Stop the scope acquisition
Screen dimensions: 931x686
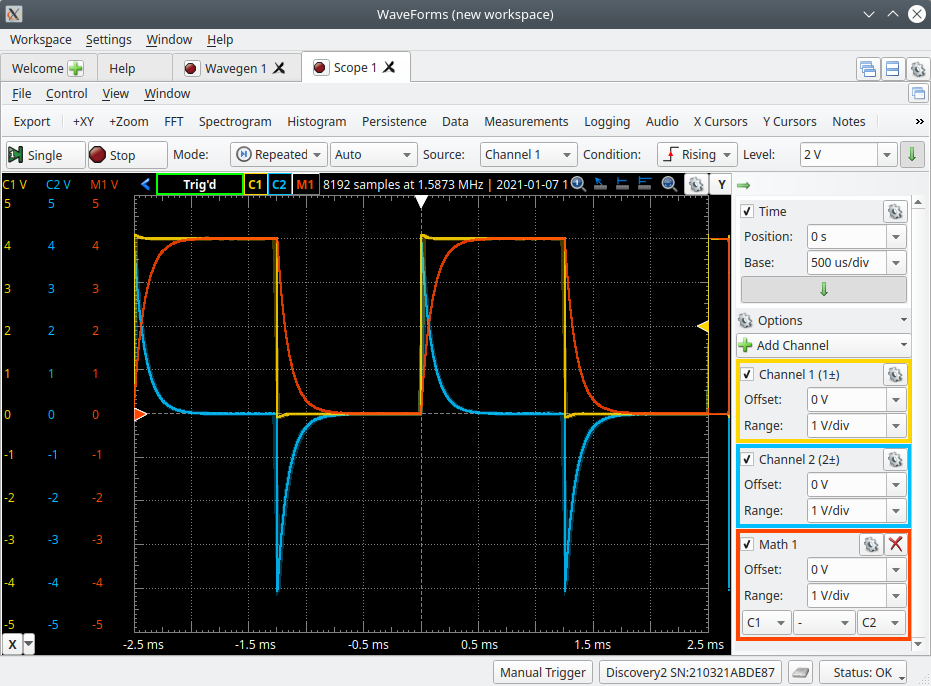(127, 155)
